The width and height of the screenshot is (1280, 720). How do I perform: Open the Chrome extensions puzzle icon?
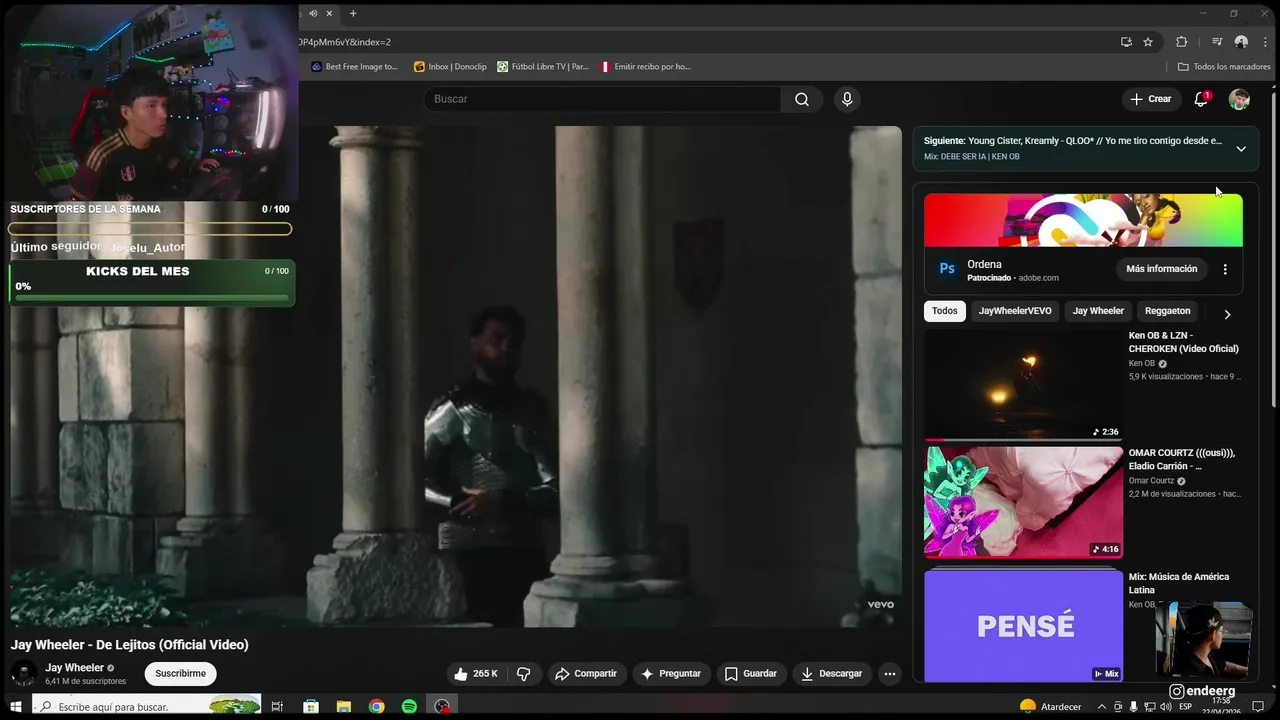coord(1181,42)
